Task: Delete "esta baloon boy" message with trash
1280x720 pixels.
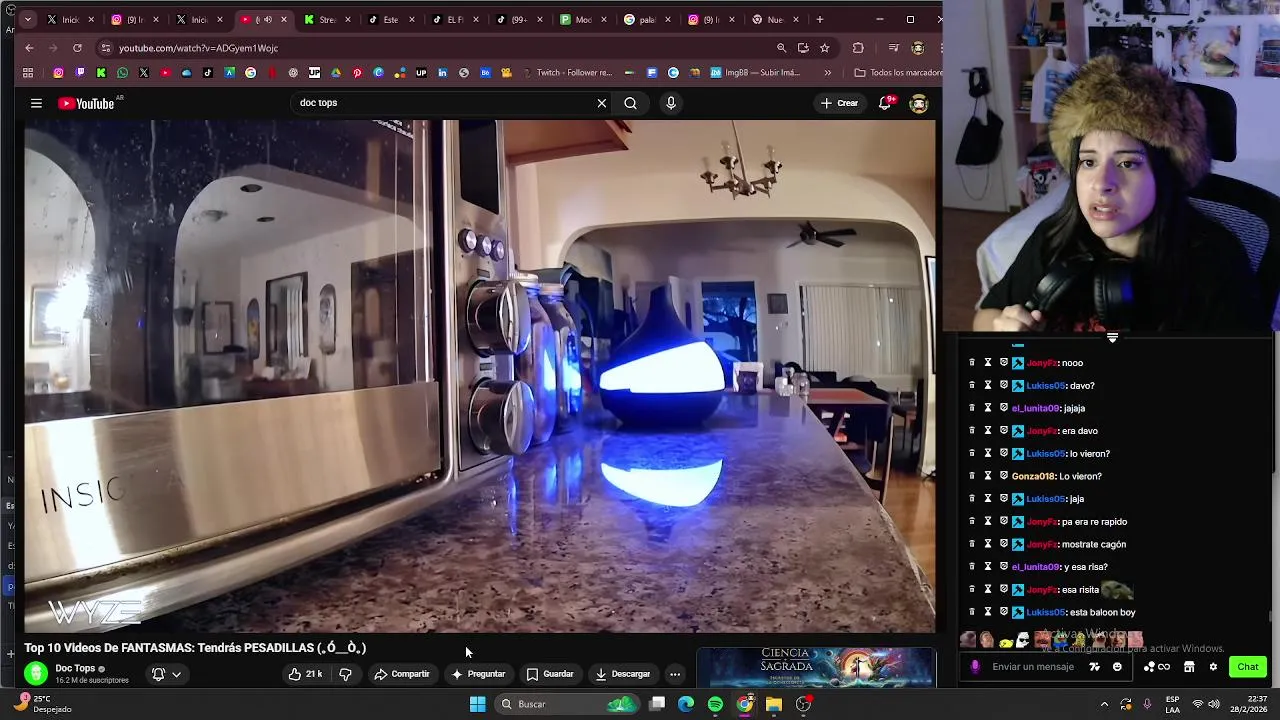Action: click(971, 612)
